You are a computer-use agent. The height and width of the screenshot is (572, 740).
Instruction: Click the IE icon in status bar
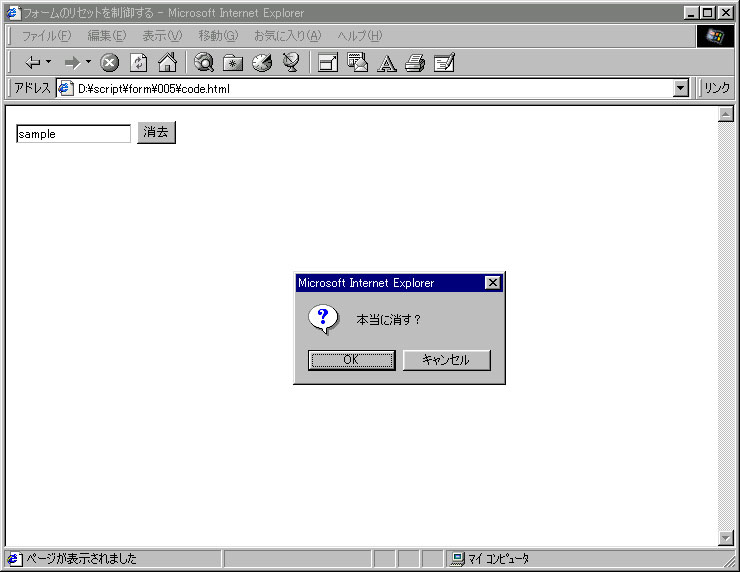point(14,559)
